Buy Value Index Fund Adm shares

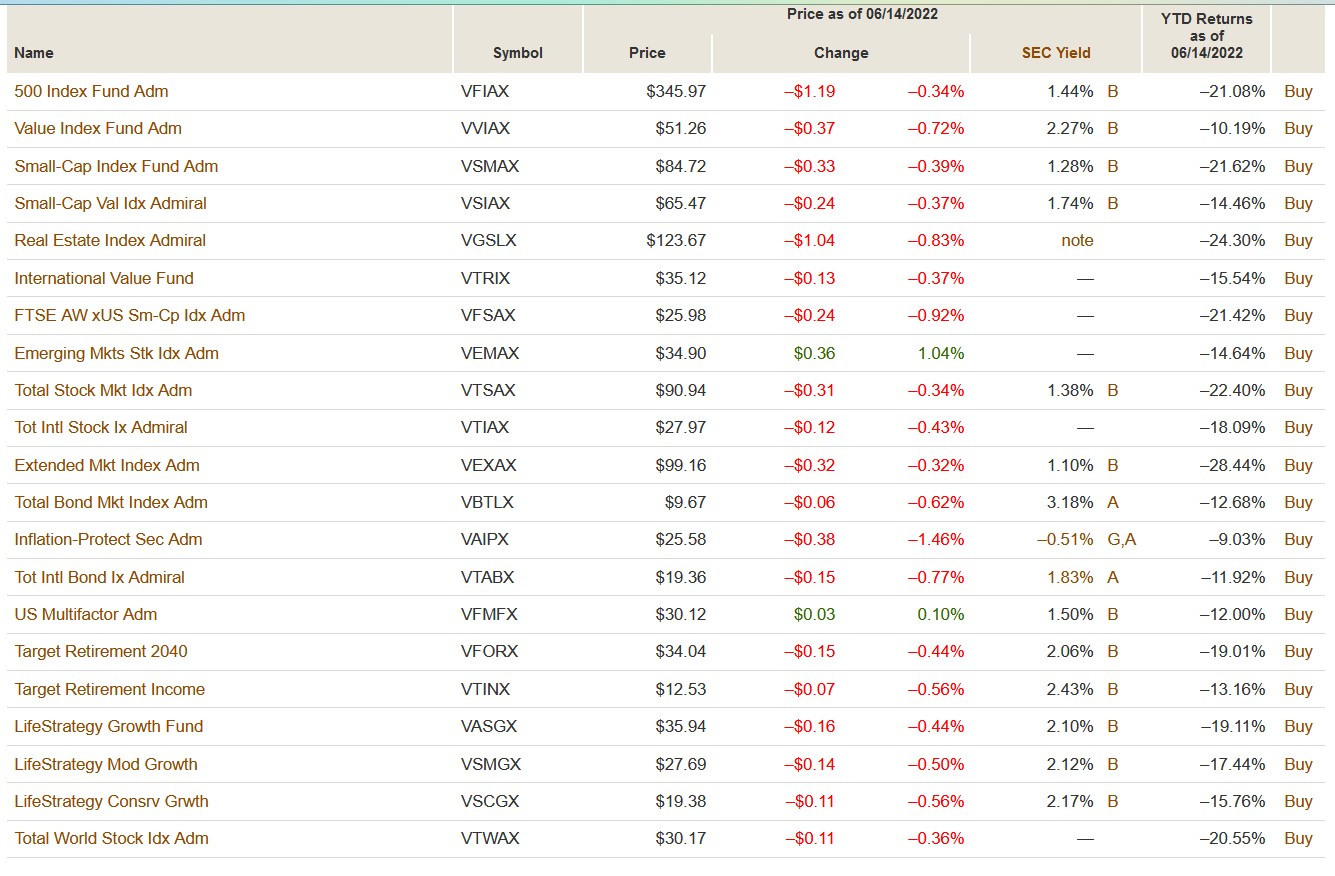pyautogui.click(x=1298, y=128)
